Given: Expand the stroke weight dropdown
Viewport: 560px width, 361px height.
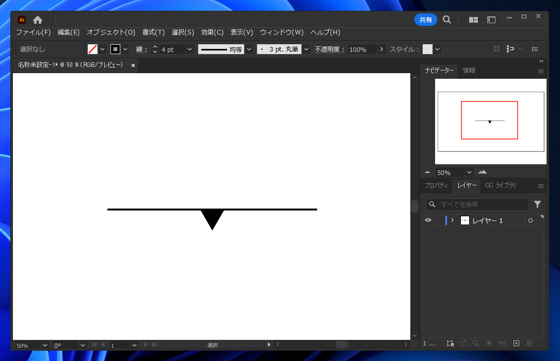Looking at the screenshot, I should coord(190,49).
